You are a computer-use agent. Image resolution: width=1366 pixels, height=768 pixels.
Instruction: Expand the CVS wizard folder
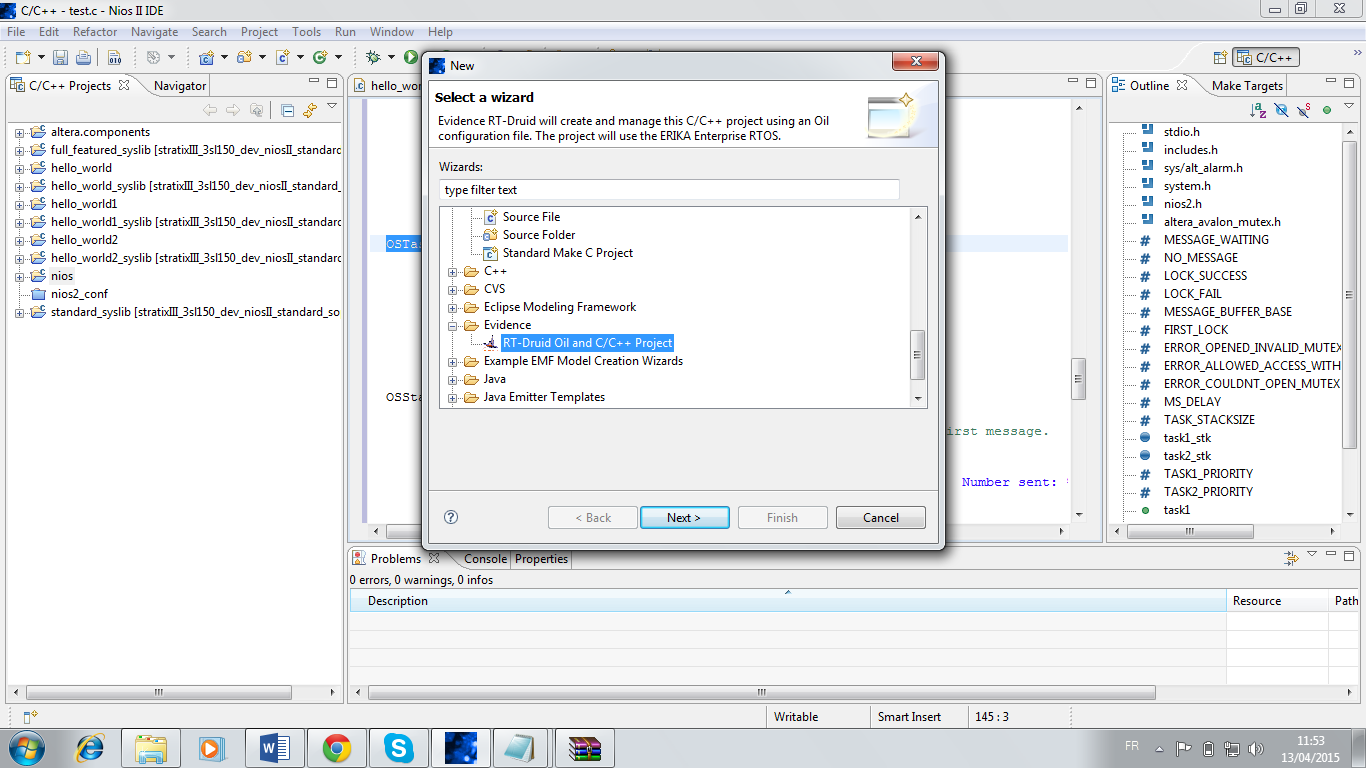click(x=453, y=289)
